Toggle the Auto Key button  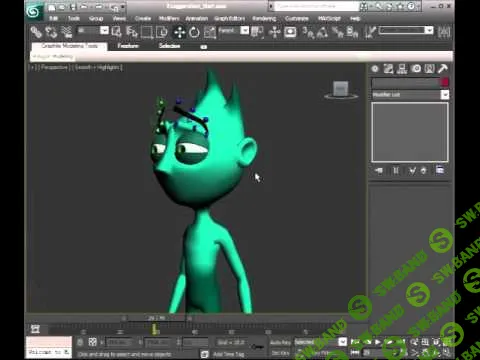[x=281, y=342]
